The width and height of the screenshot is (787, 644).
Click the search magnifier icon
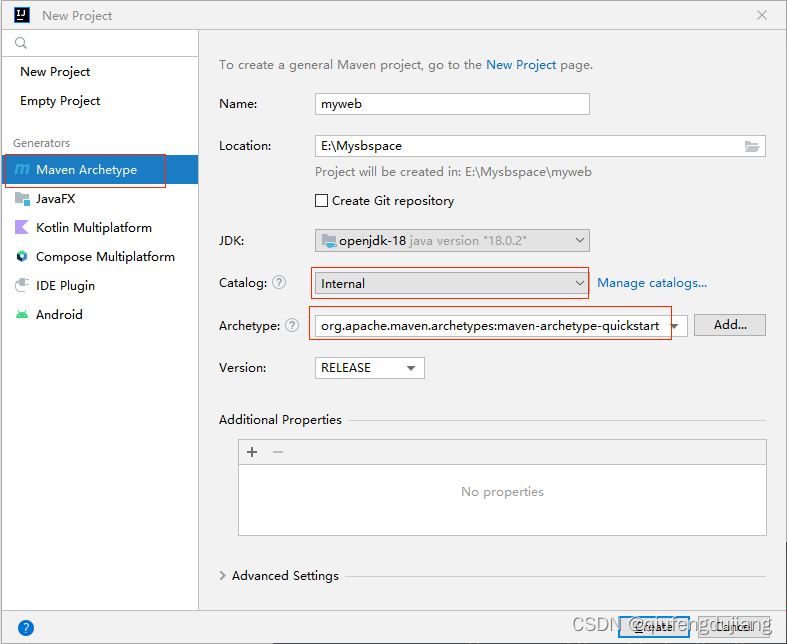tap(21, 43)
